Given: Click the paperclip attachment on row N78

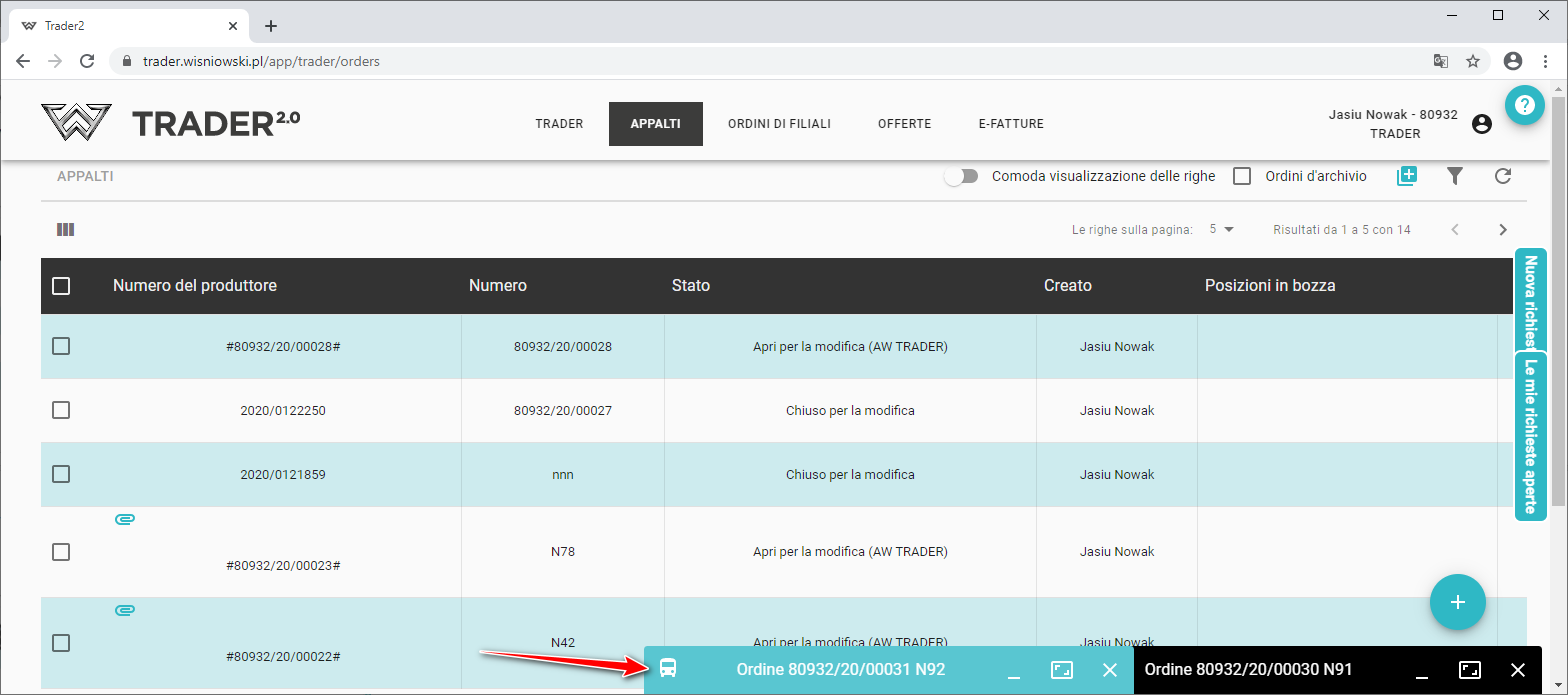Looking at the screenshot, I should (125, 519).
